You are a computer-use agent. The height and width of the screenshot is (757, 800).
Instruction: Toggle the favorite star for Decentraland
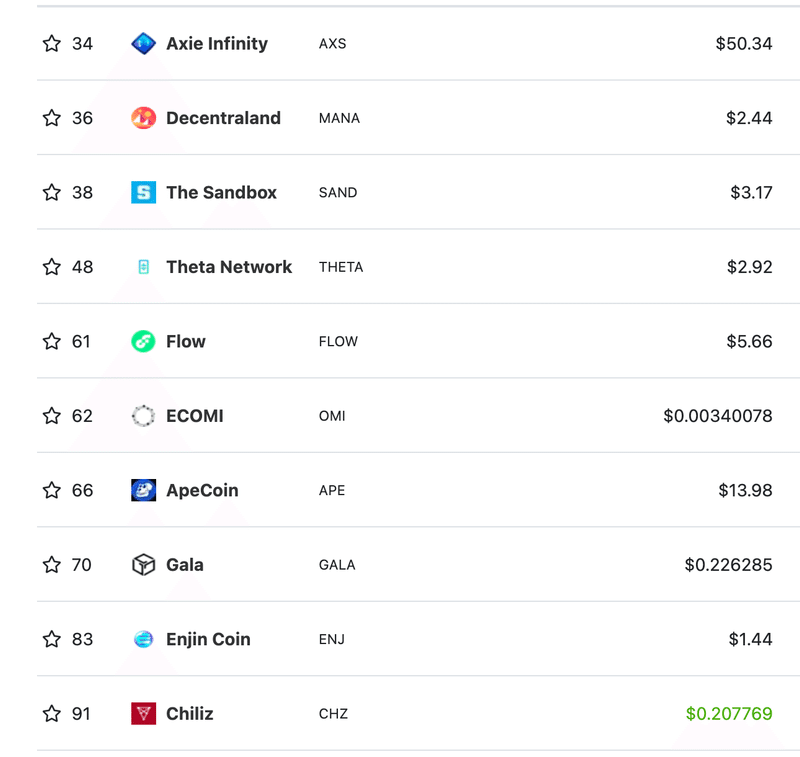52,118
